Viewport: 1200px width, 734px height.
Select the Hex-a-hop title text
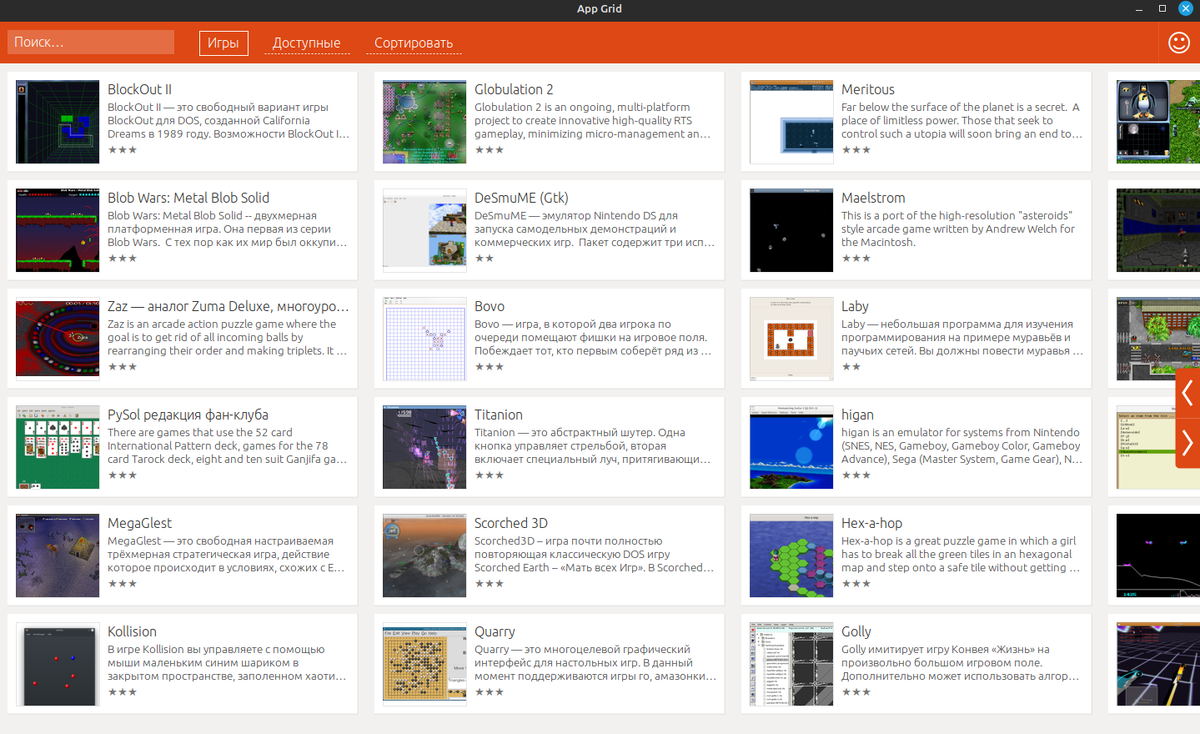[872, 523]
